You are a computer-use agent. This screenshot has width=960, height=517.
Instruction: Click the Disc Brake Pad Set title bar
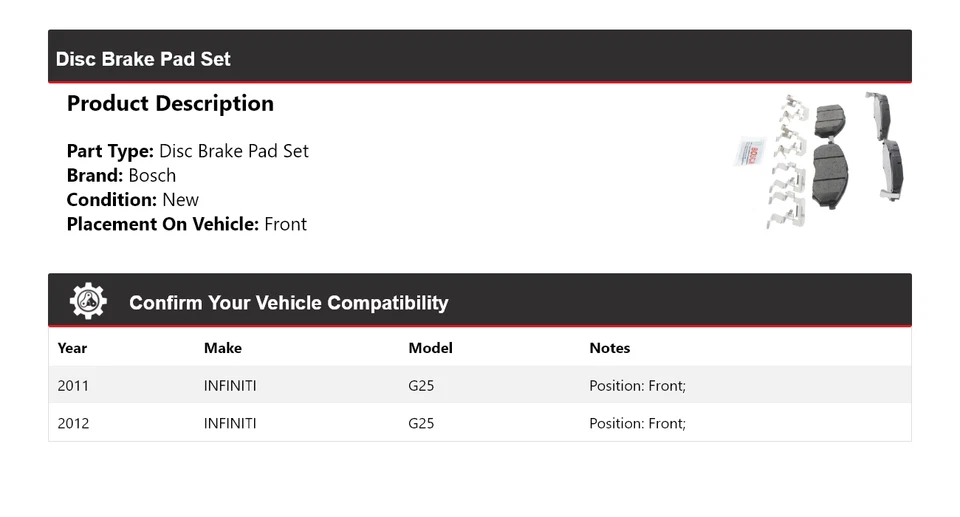[x=143, y=59]
